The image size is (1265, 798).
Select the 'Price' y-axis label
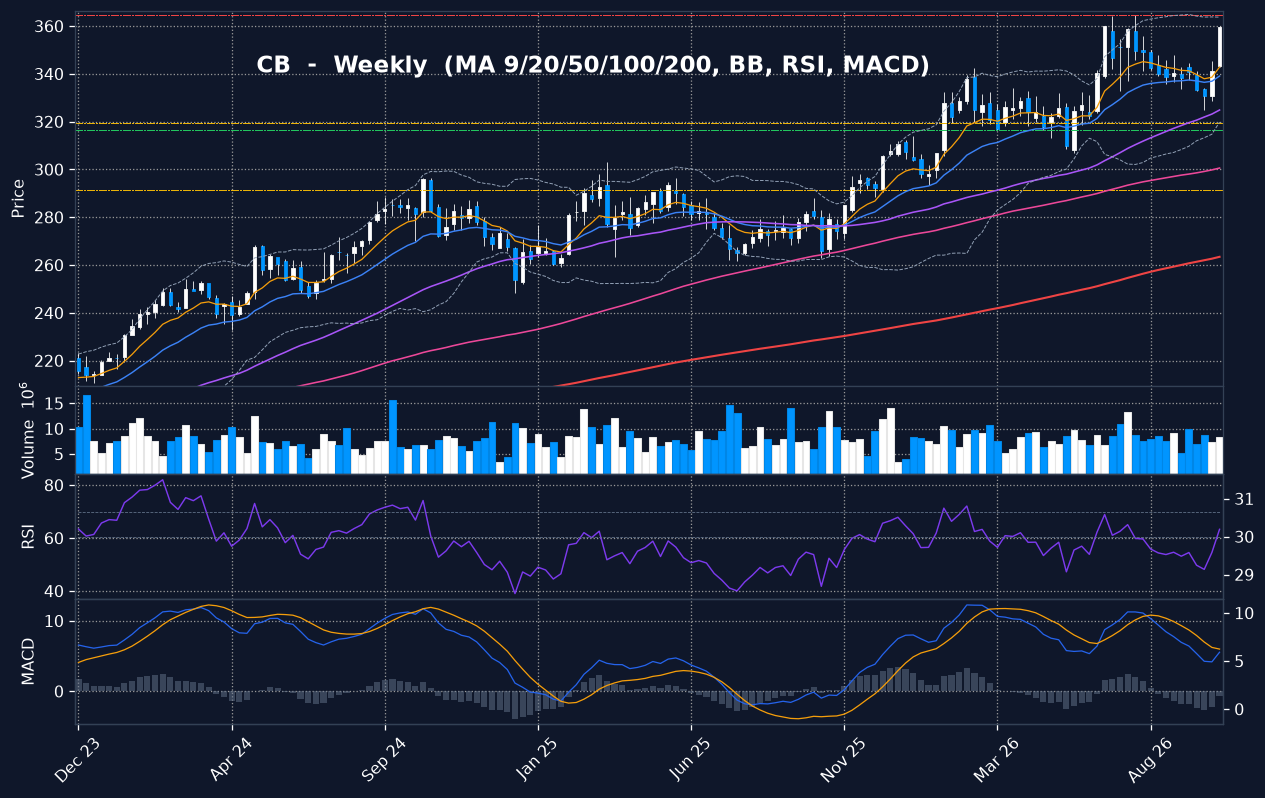[18, 198]
